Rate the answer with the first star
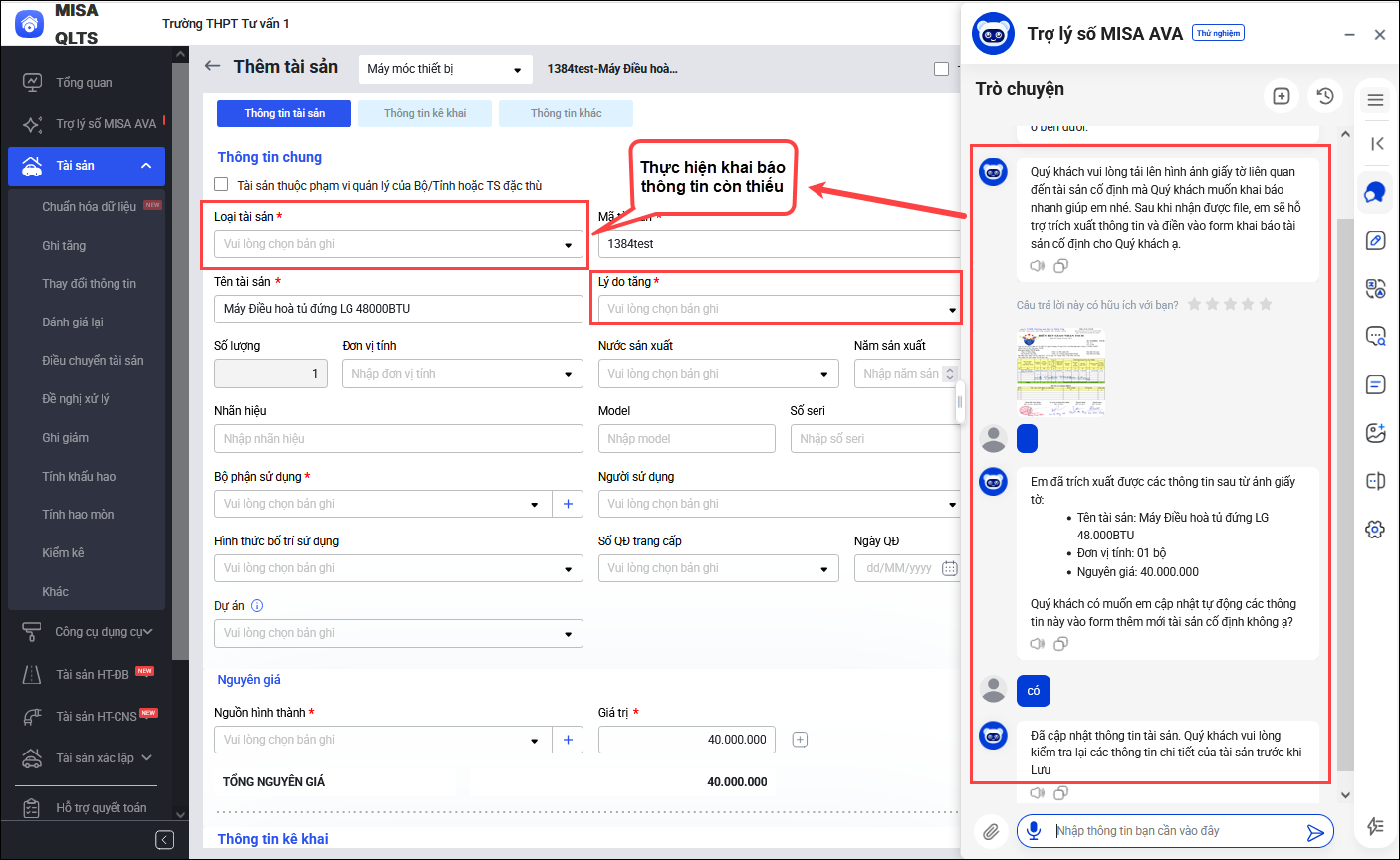This screenshot has height=860, width=1400. pos(1194,304)
